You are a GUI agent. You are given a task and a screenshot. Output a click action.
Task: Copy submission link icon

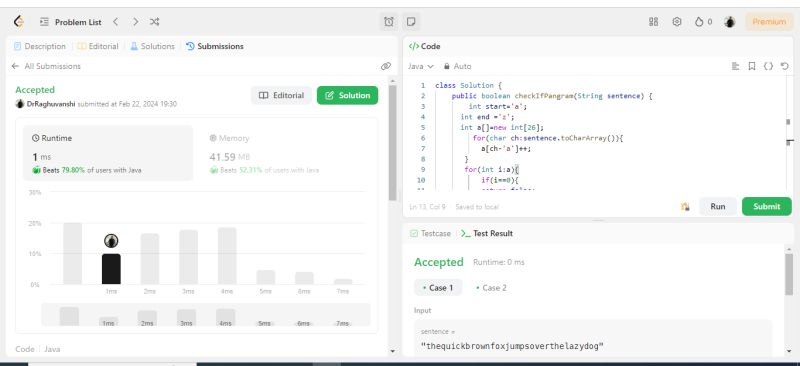pos(386,66)
